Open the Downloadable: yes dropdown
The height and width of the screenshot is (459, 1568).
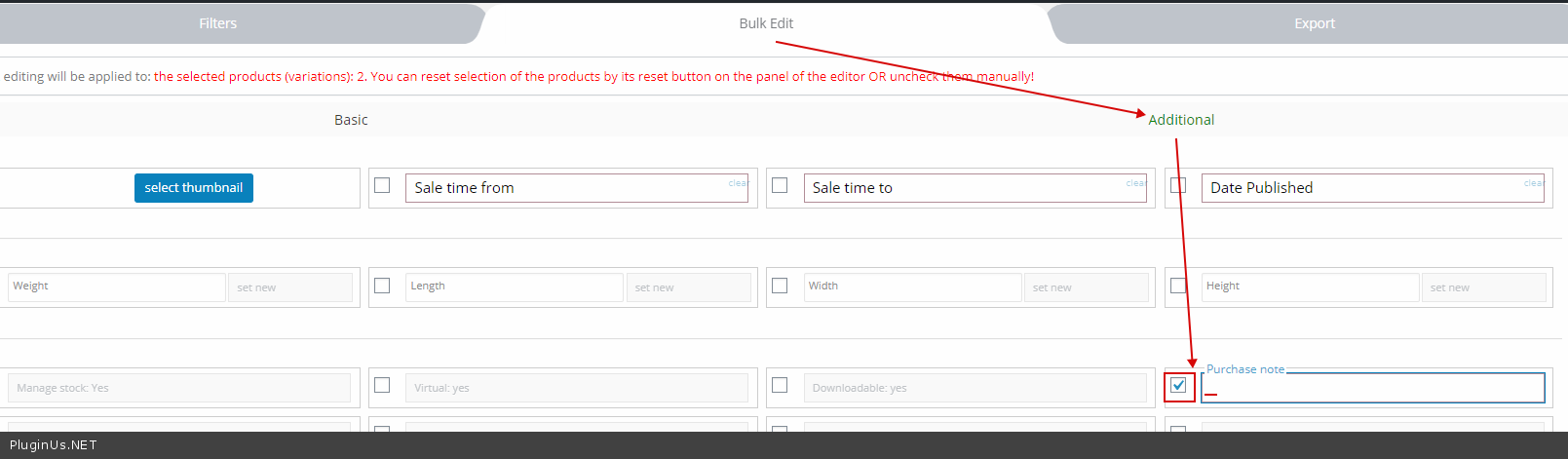[x=975, y=388]
